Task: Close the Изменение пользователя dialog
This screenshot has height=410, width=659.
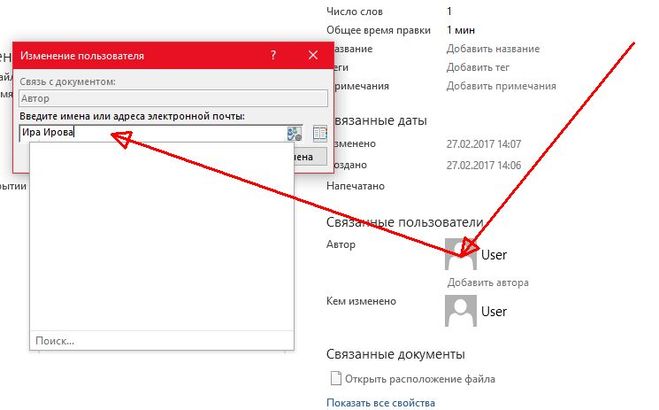Action: tap(313, 56)
